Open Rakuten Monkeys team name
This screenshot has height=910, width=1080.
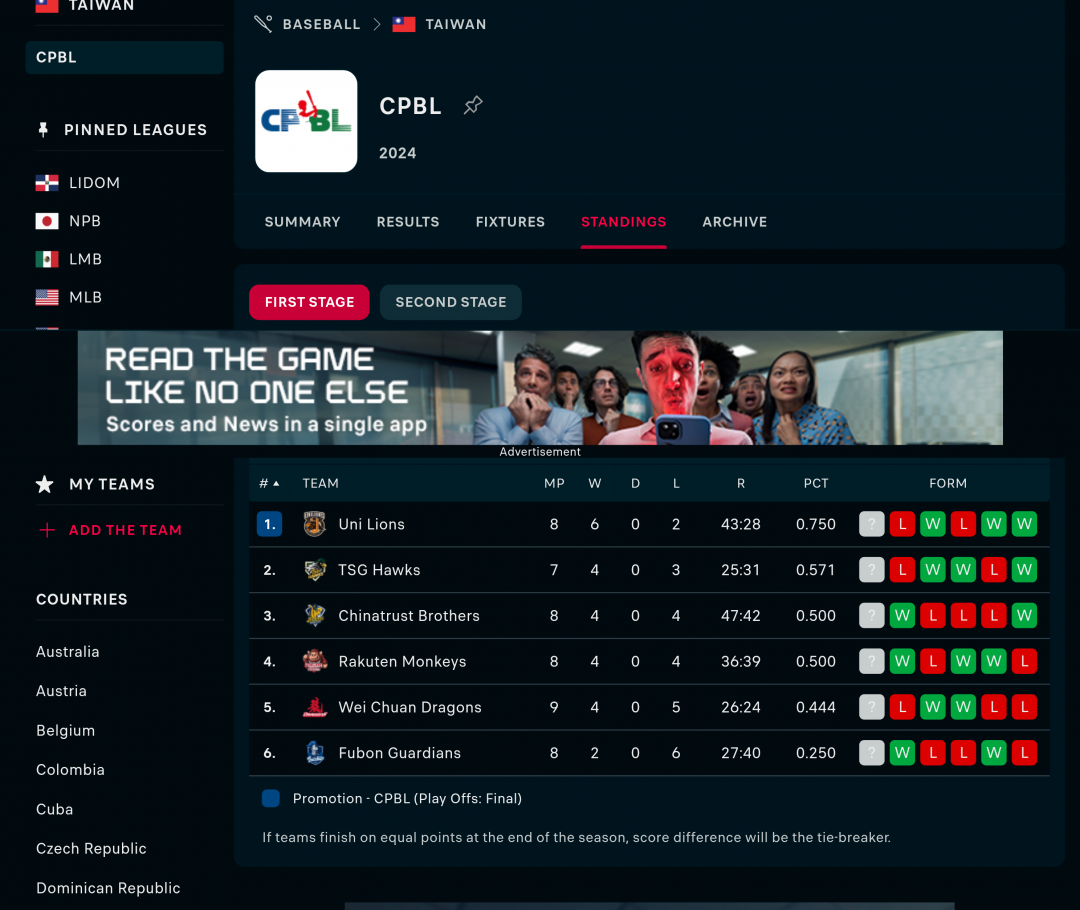click(402, 661)
